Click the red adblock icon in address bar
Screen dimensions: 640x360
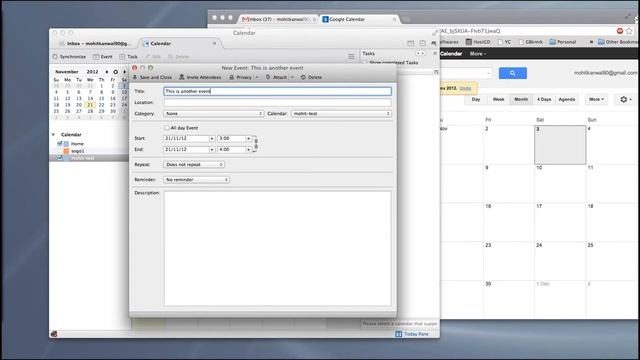[x=620, y=31]
